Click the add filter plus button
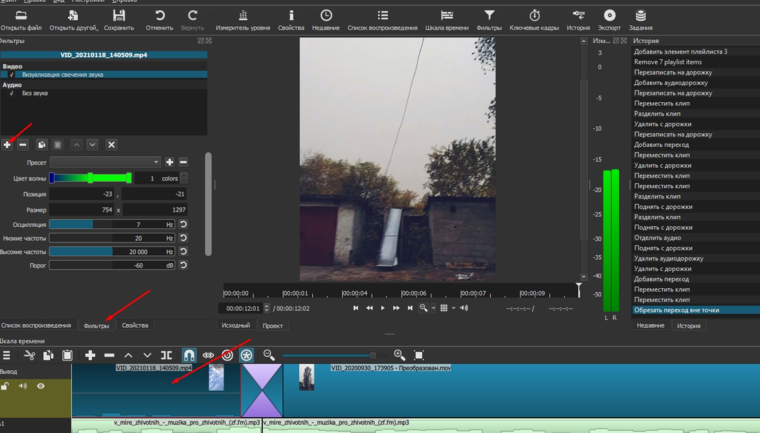This screenshot has width=760, height=433. click(7, 145)
